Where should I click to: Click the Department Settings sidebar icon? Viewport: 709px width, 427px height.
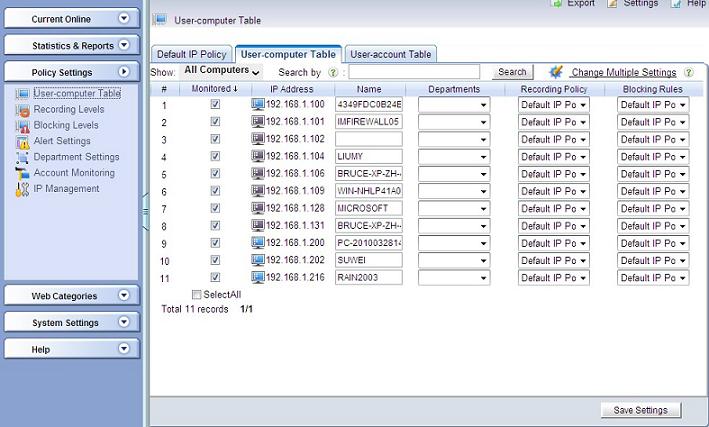[24, 157]
